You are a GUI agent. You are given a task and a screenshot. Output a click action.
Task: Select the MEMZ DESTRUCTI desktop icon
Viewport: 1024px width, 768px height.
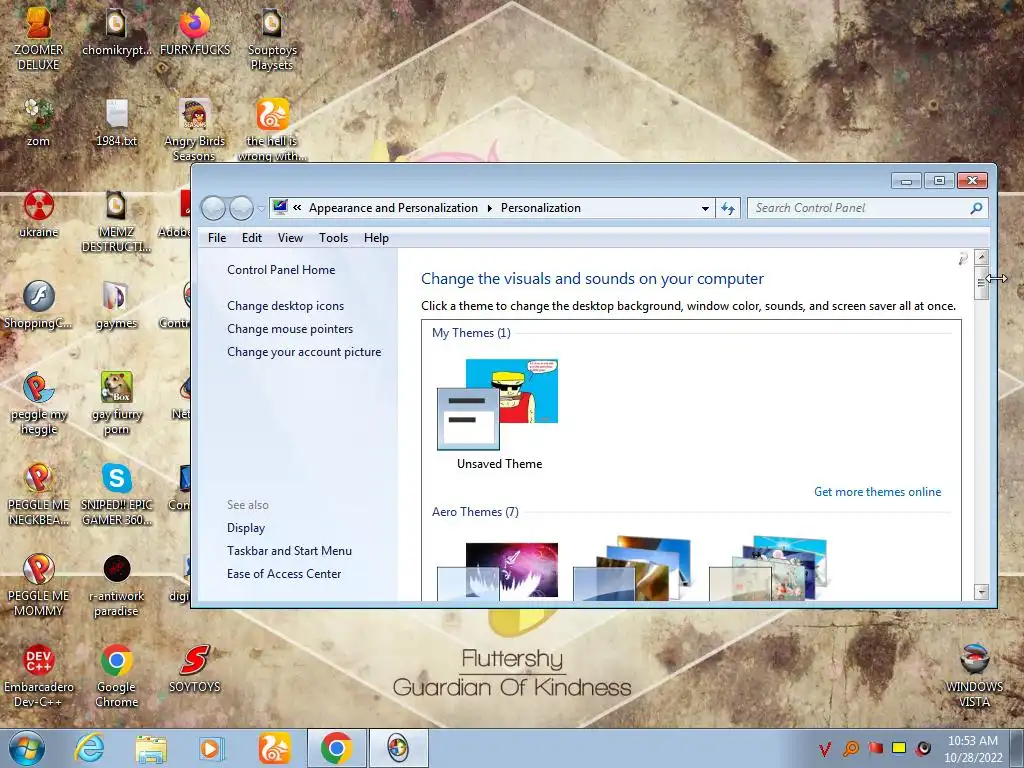click(x=116, y=221)
